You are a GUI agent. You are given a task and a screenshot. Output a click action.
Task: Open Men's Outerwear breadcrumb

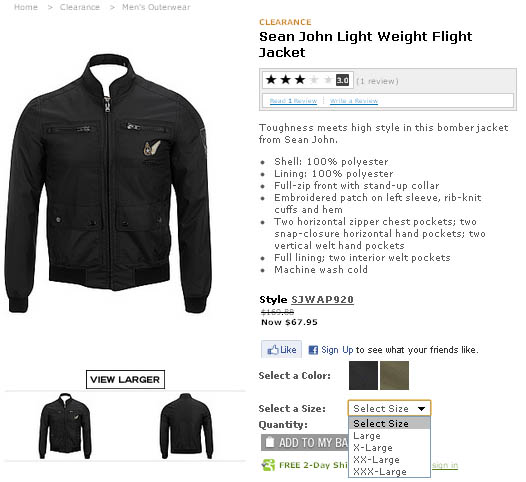(x=156, y=7)
